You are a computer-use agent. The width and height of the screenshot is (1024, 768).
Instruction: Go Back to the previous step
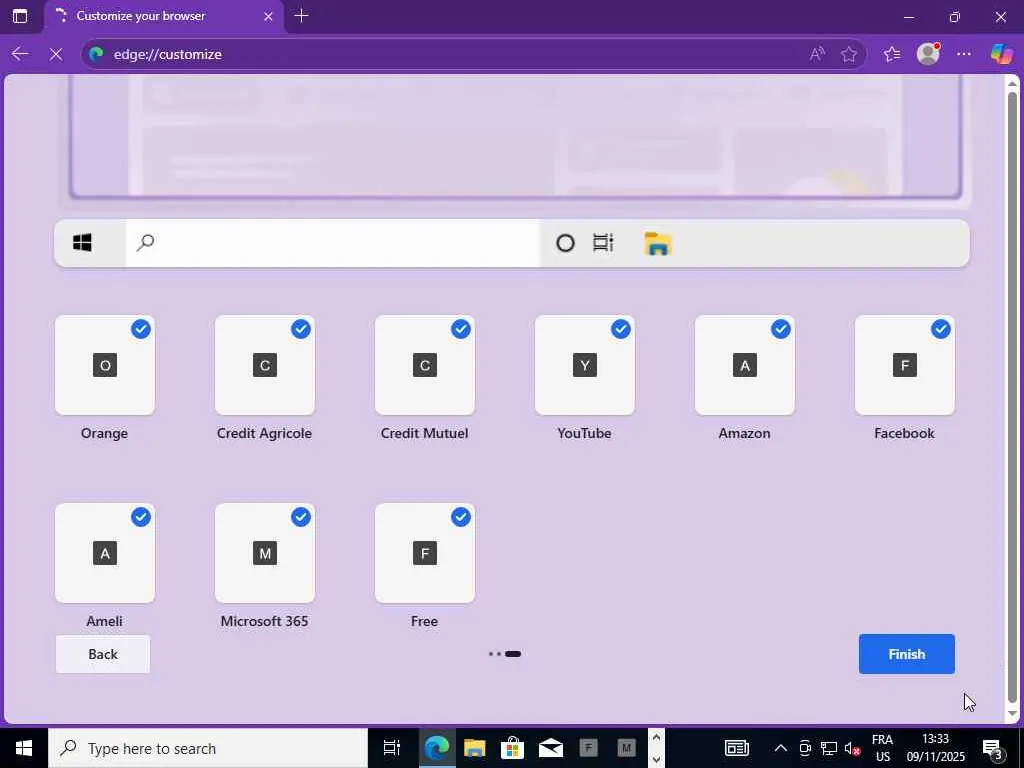[103, 654]
